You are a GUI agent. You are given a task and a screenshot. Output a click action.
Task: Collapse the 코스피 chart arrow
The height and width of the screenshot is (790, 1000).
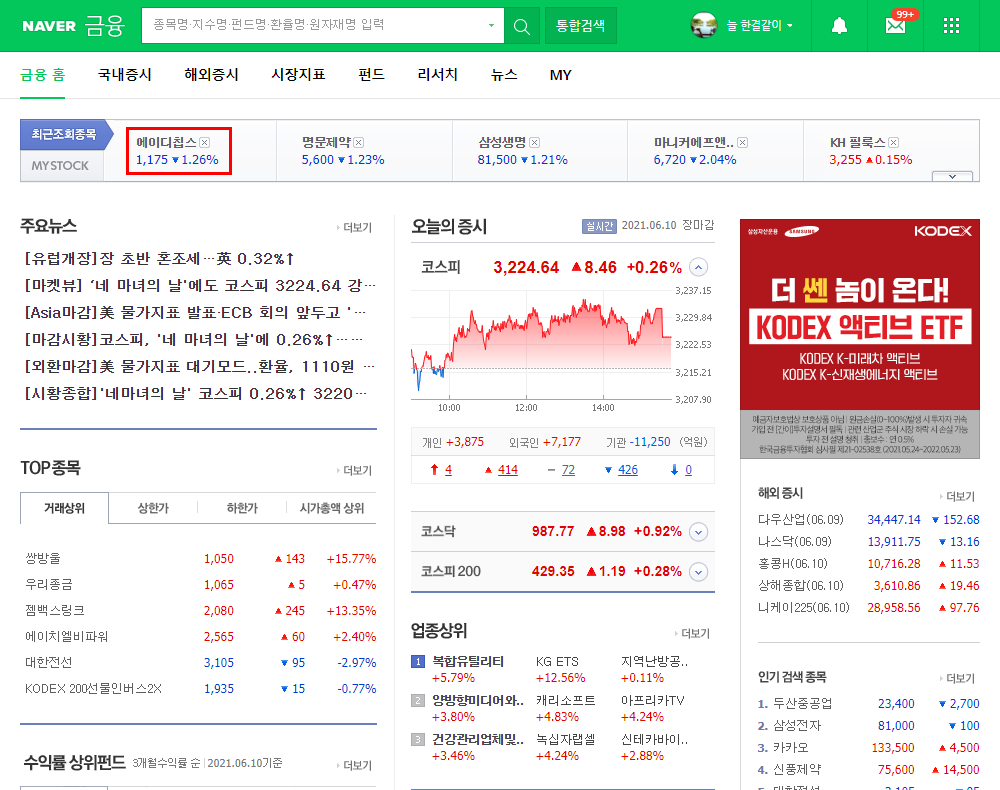pos(699,267)
